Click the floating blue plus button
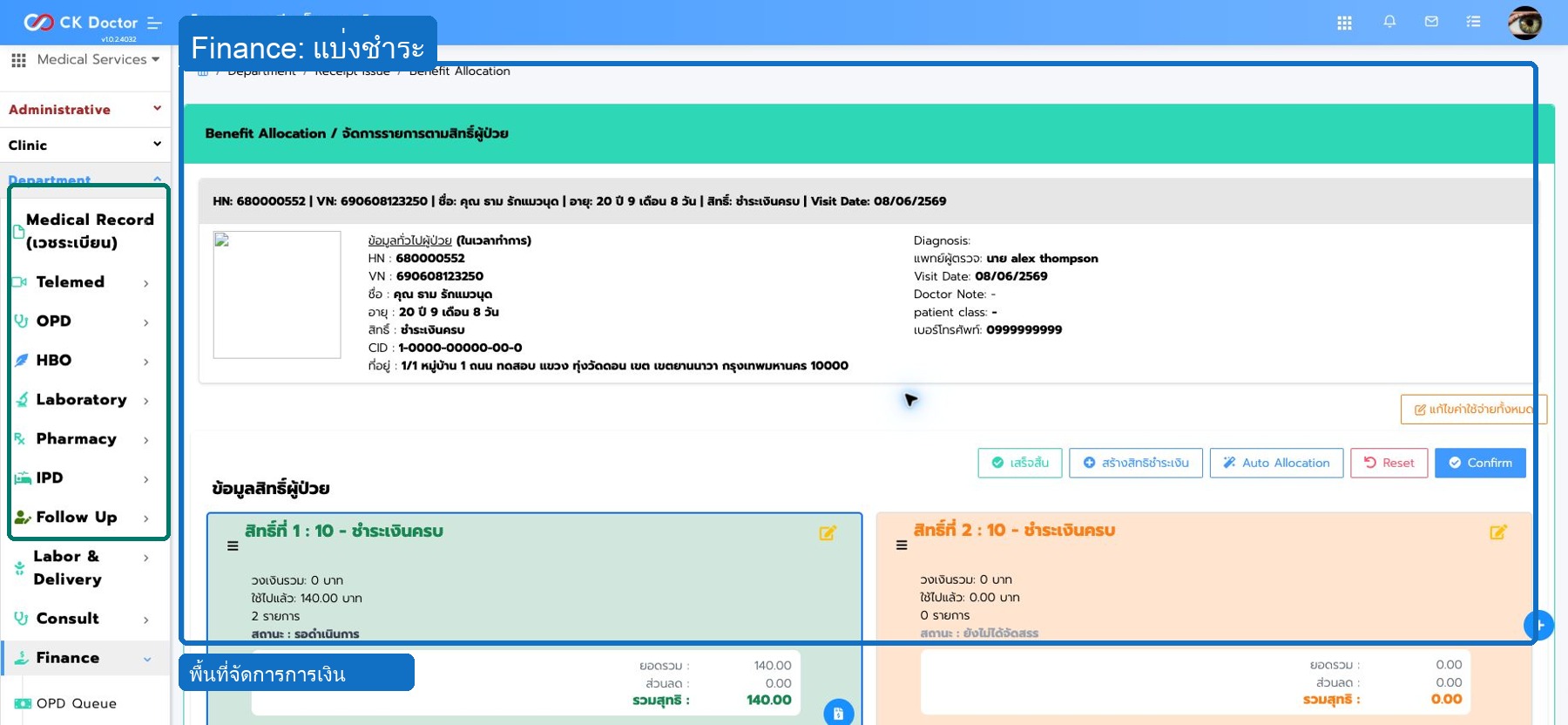This screenshot has width=1568, height=725. pyautogui.click(x=1539, y=625)
